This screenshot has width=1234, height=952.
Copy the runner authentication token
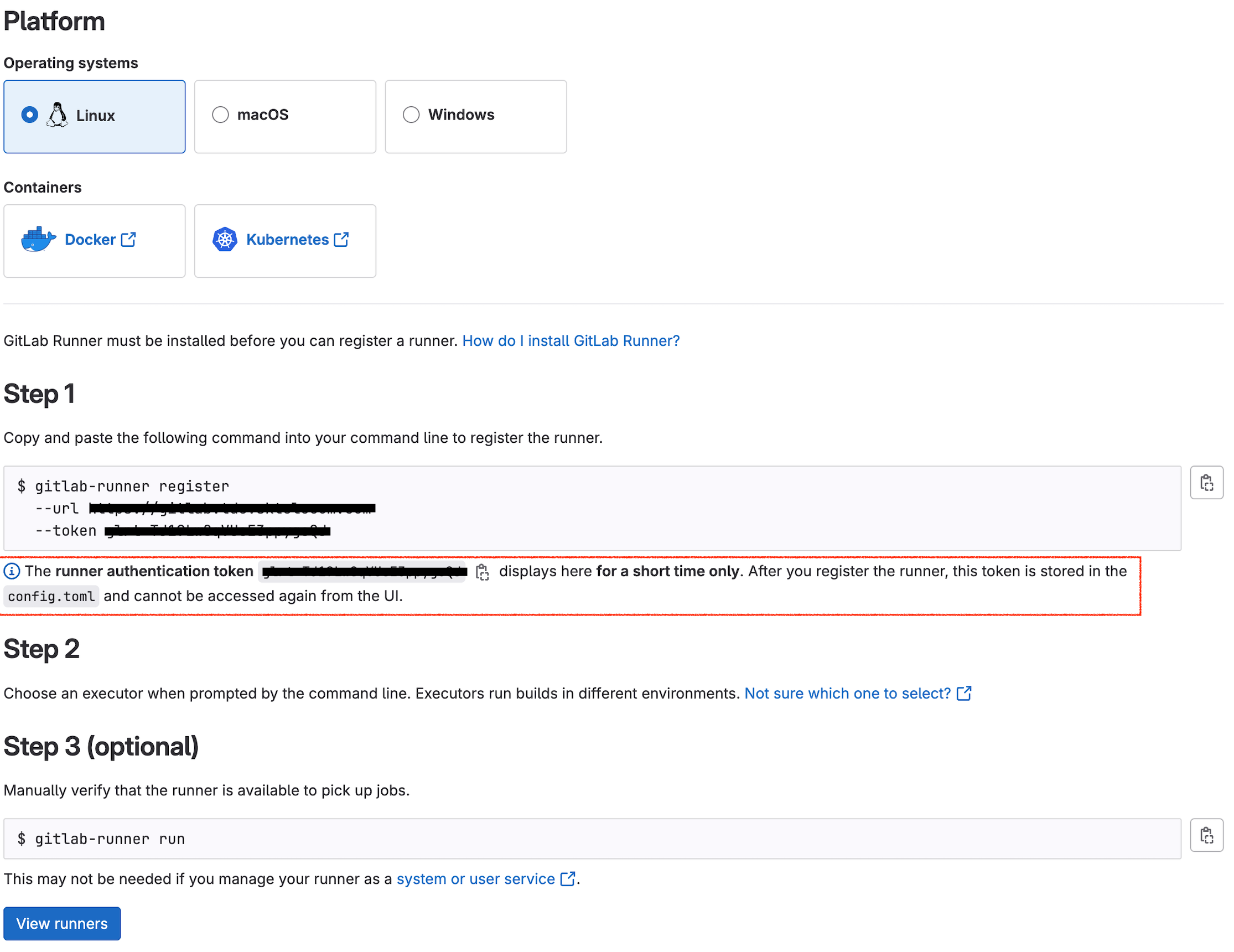coord(482,572)
